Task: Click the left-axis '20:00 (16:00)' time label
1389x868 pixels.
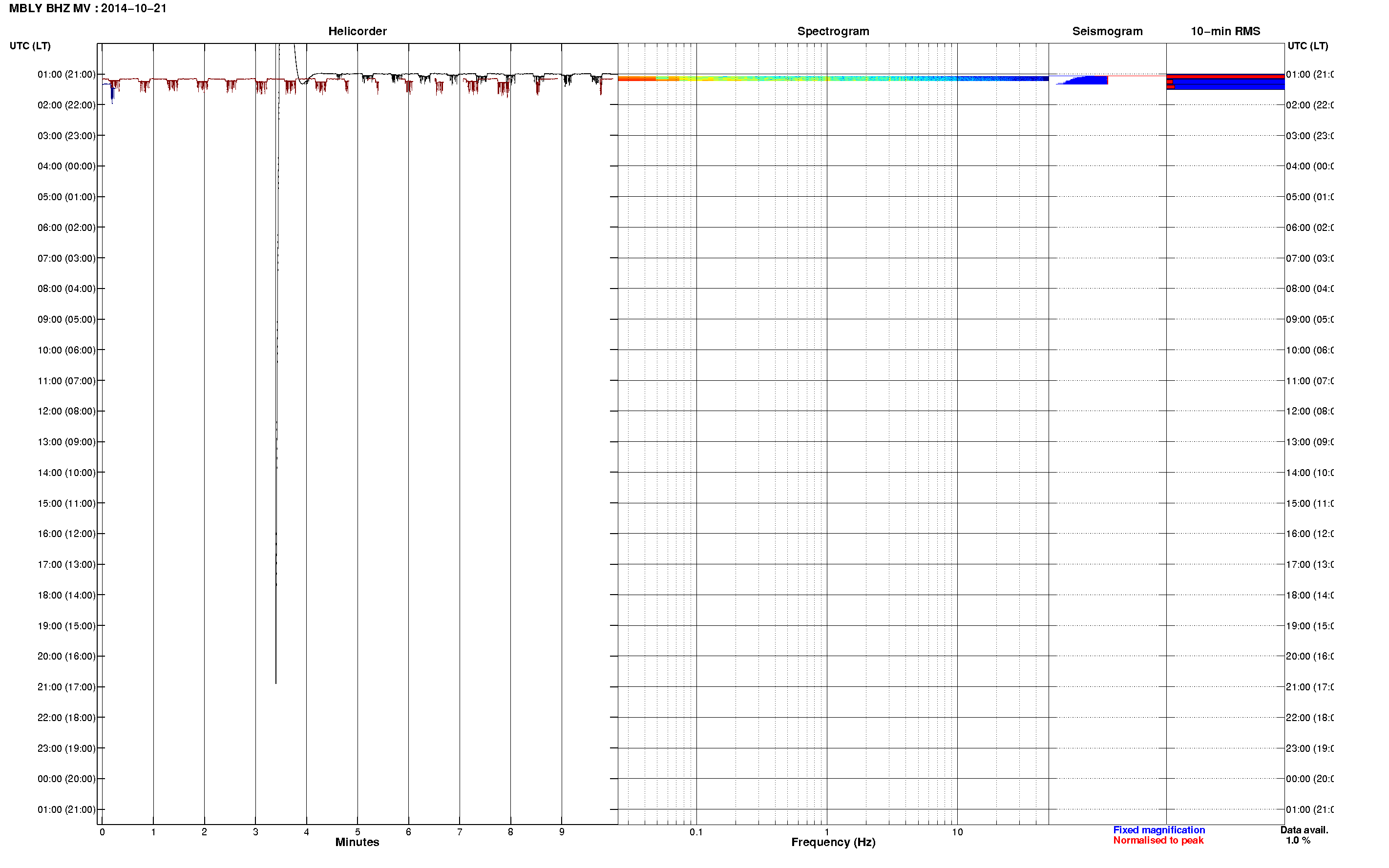Action: click(x=66, y=657)
